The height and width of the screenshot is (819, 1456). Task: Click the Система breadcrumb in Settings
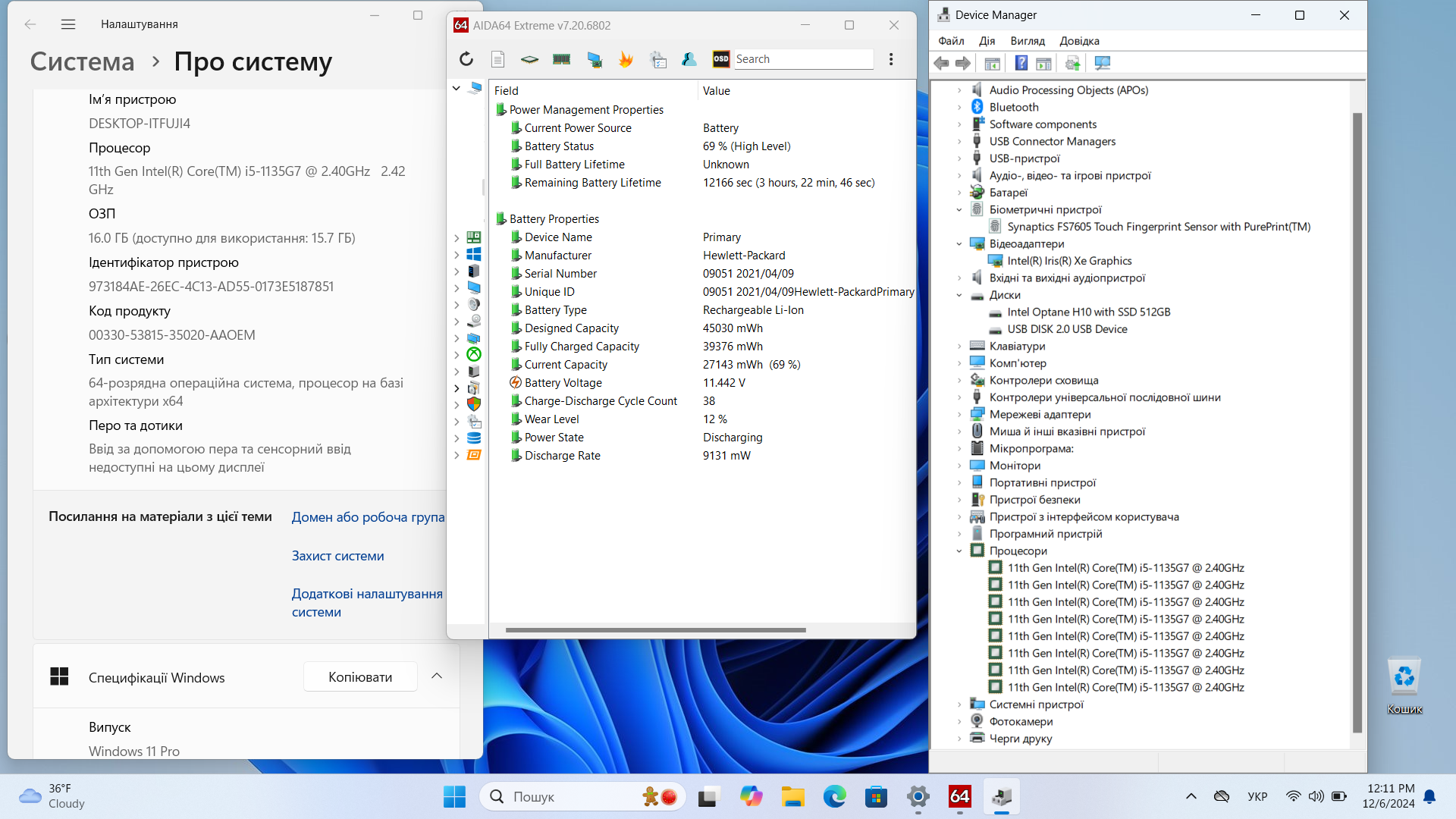coord(82,61)
